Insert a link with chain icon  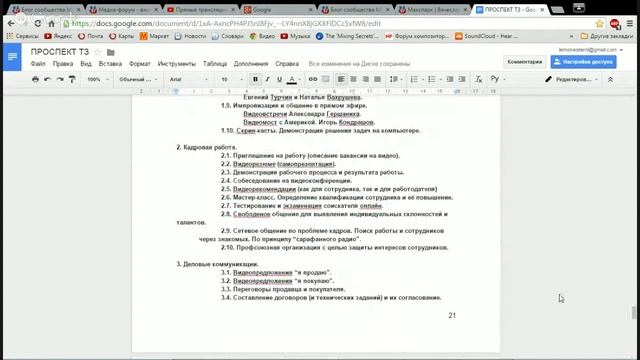(313, 79)
